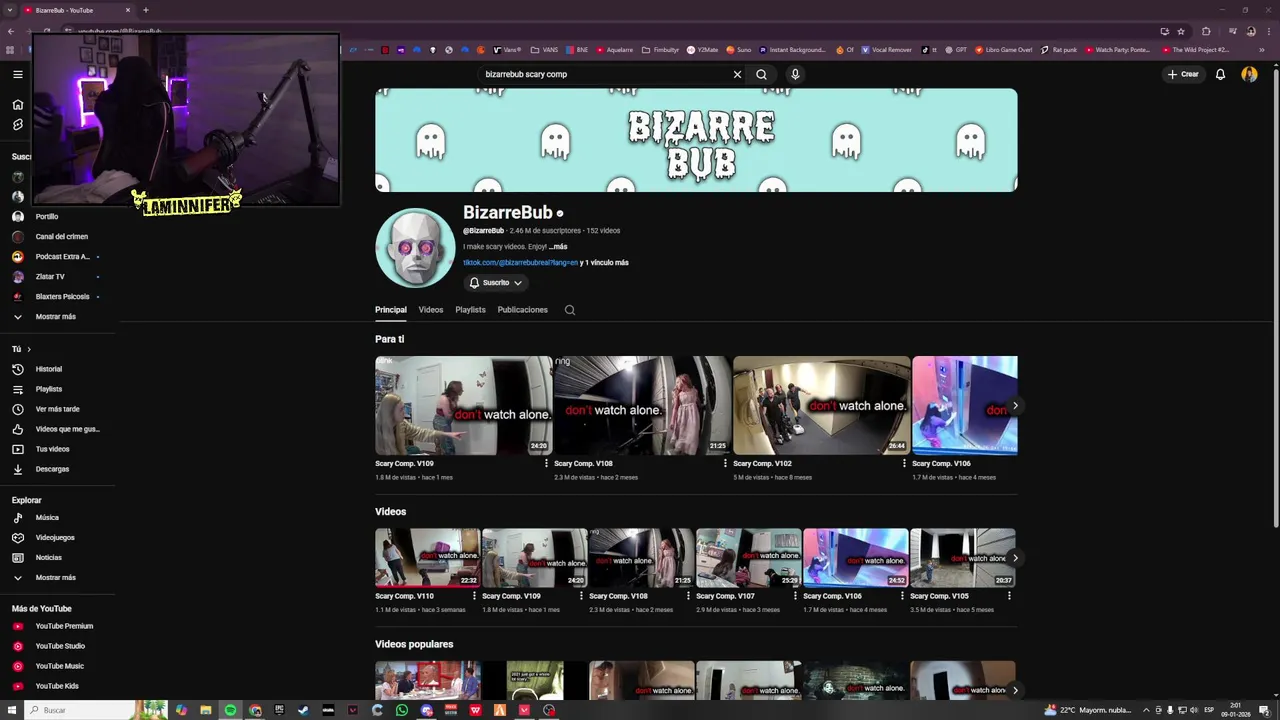The image size is (1280, 720).
Task: Open the Suscrito notification dropdown
Action: 496,283
